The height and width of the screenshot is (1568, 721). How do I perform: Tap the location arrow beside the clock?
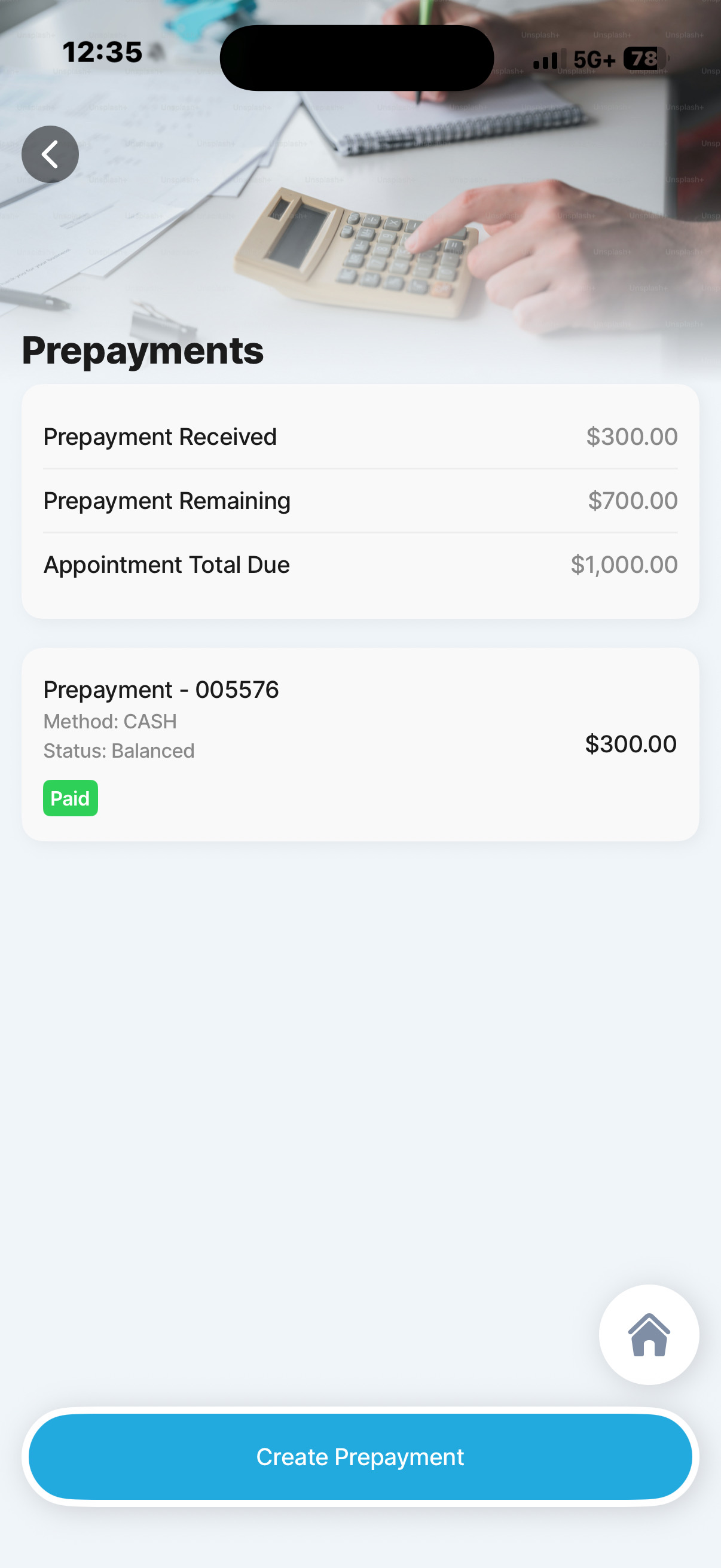[x=157, y=53]
